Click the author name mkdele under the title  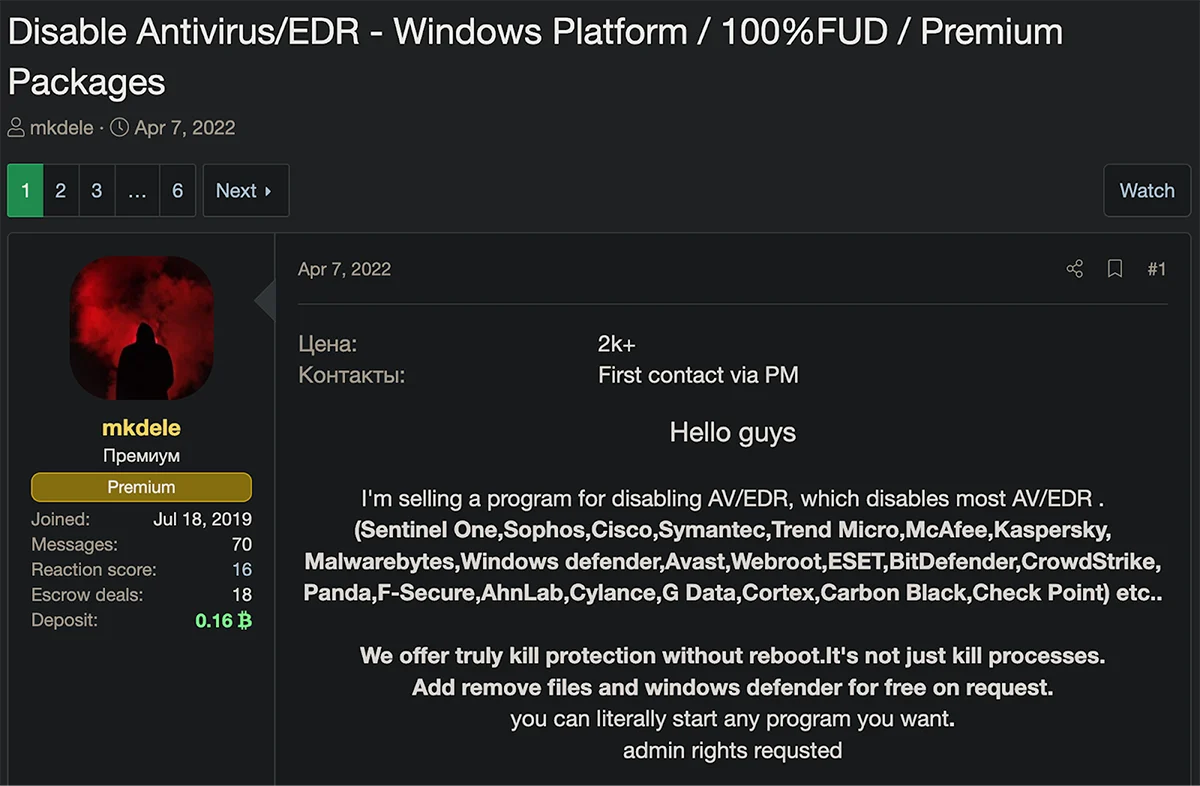(x=62, y=128)
